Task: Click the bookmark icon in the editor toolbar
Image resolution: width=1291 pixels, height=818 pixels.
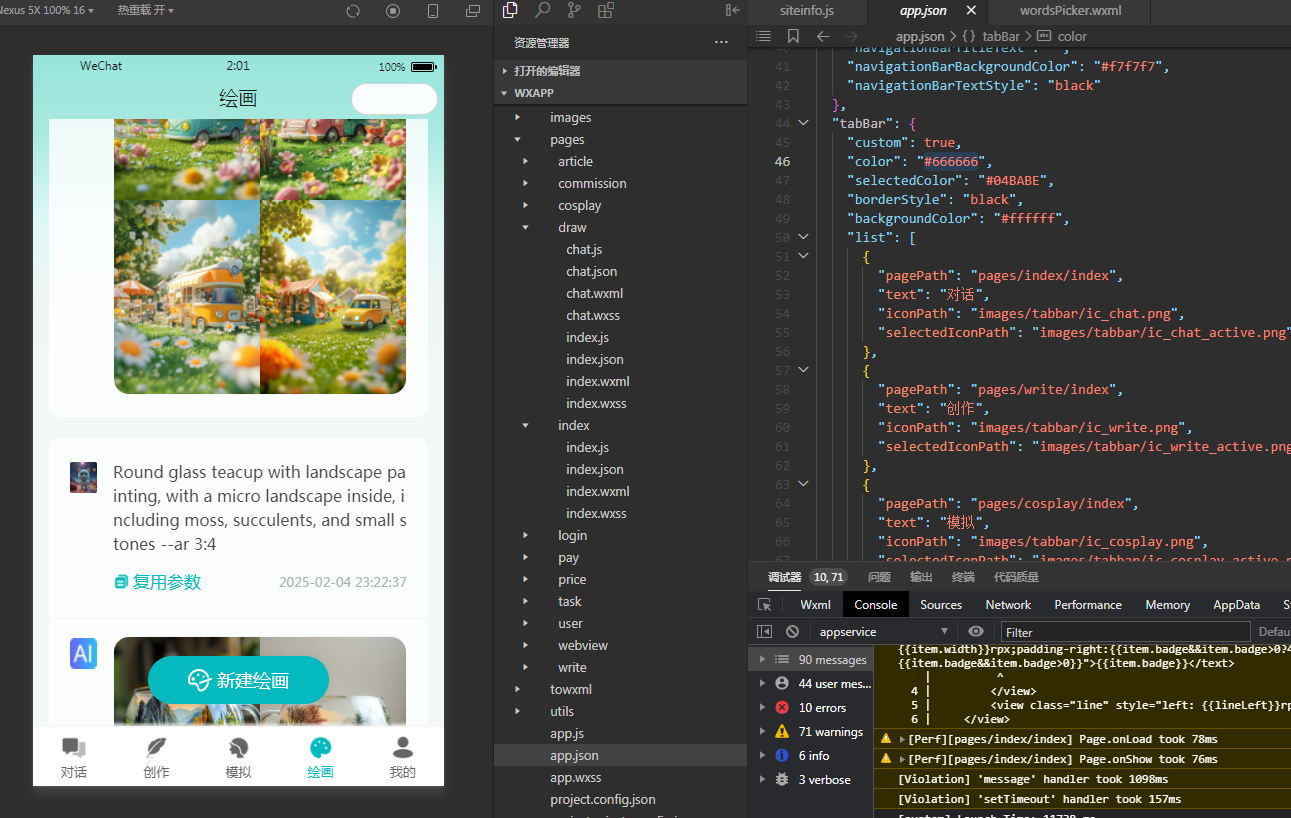Action: point(793,36)
